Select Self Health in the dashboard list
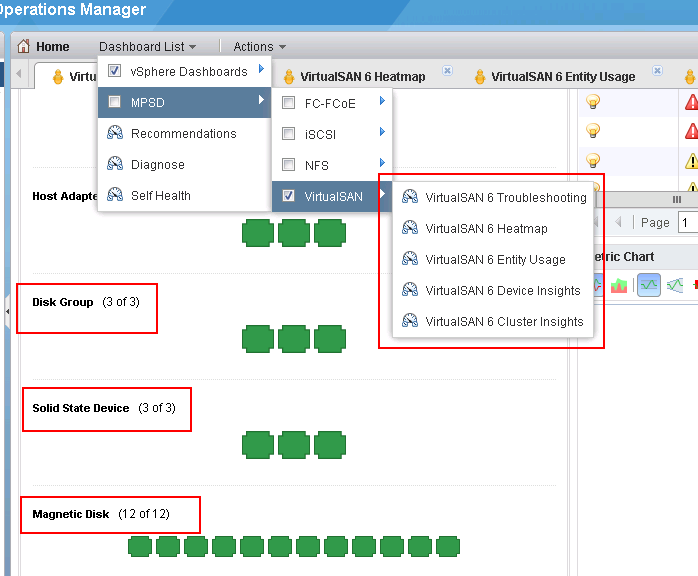 click(x=184, y=195)
